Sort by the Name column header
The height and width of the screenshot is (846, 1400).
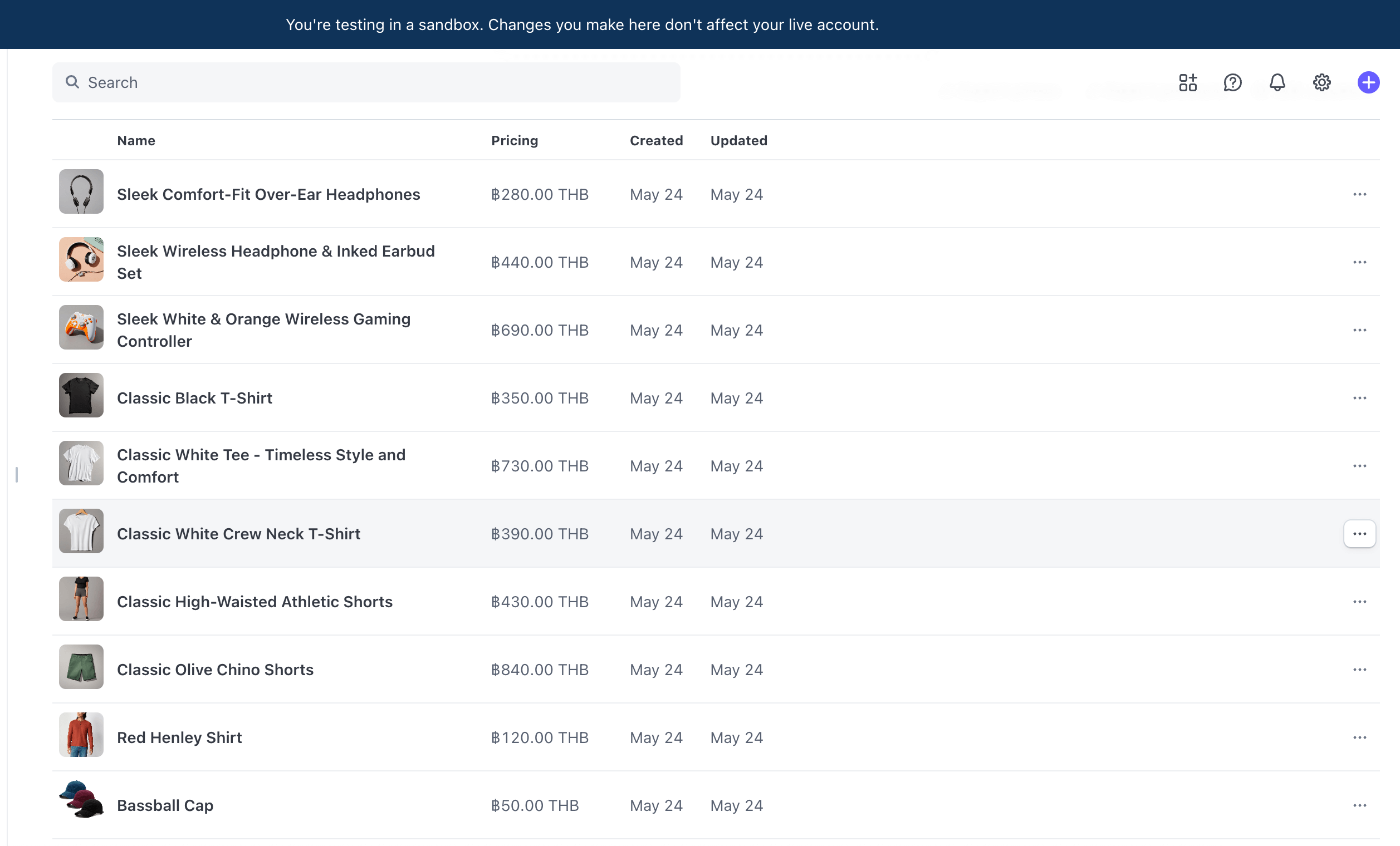pyautogui.click(x=136, y=140)
